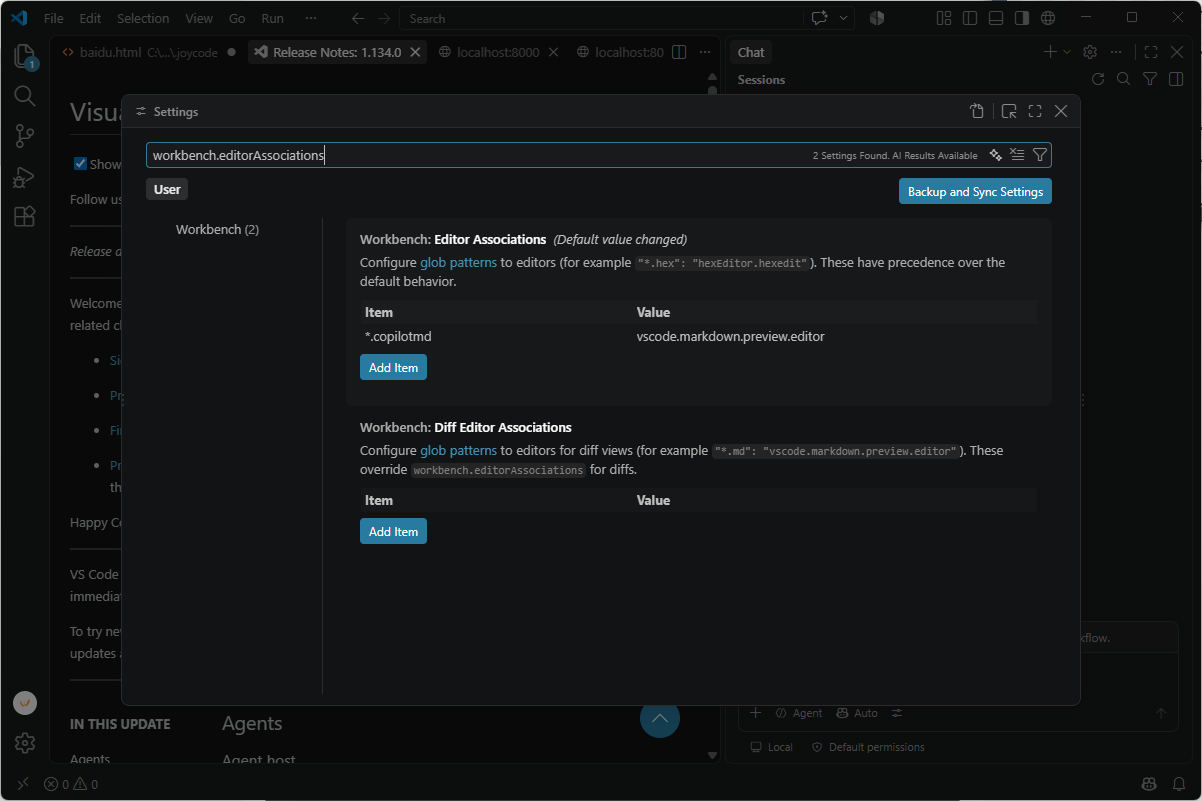This screenshot has width=1202, height=801.
Task: Open the Agent mode picker
Action: (x=799, y=713)
